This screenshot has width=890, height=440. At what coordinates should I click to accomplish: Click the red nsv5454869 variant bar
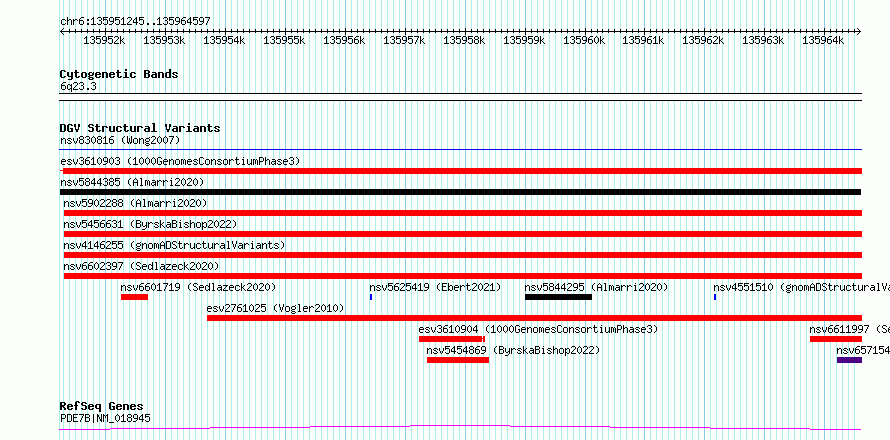(x=458, y=360)
